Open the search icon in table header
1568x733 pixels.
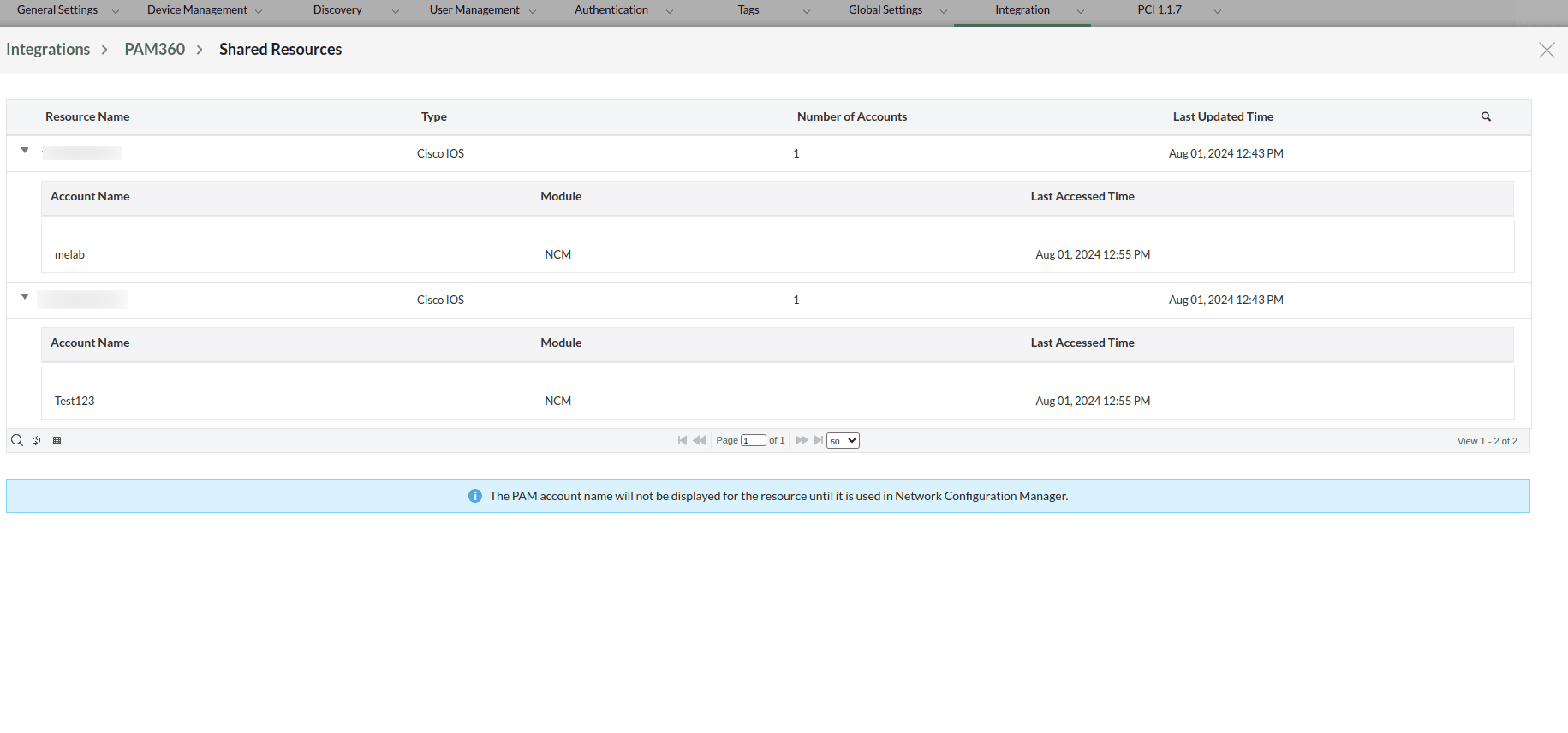tap(1486, 116)
